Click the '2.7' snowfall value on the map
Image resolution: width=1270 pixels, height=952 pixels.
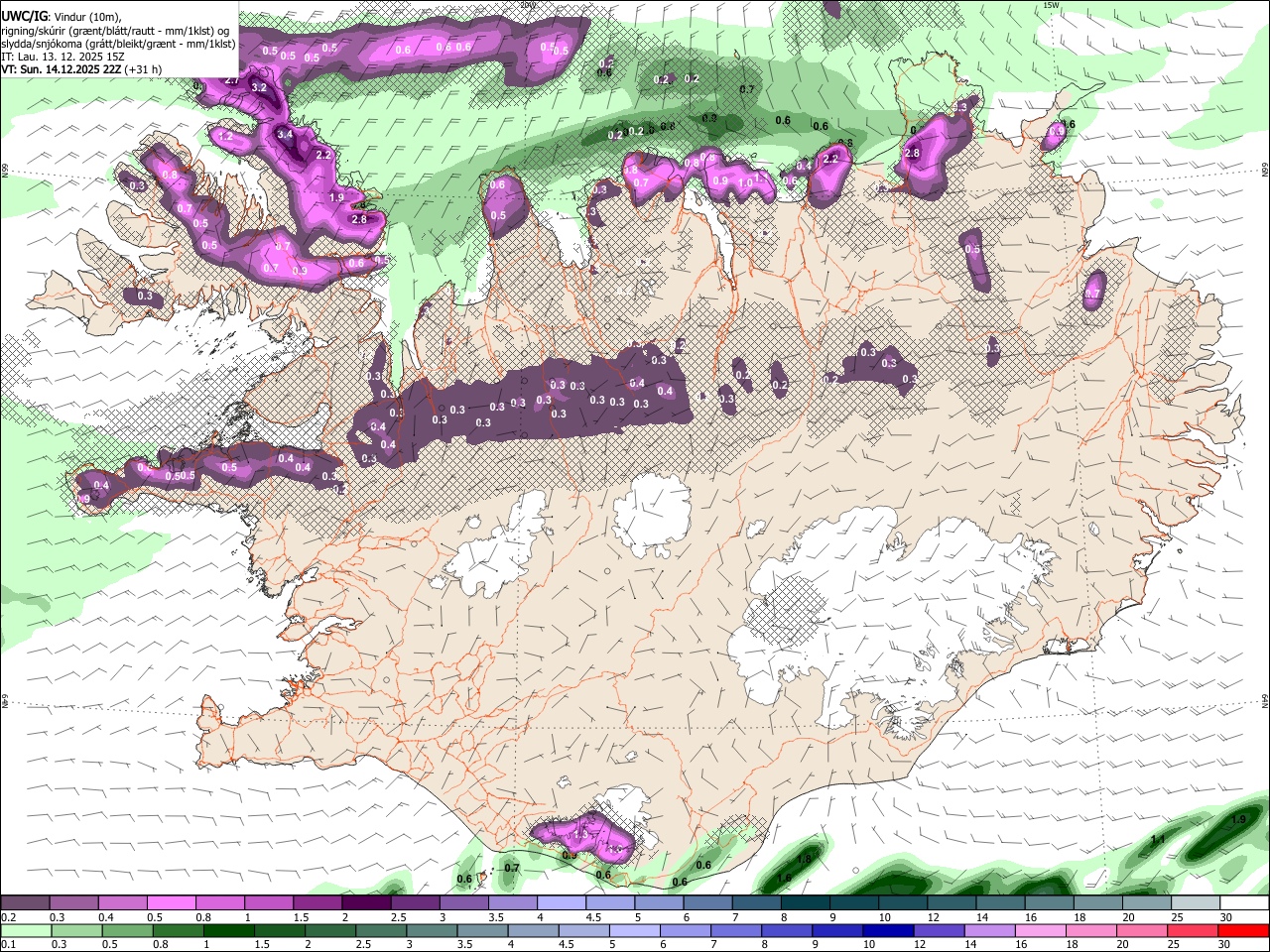[232, 79]
